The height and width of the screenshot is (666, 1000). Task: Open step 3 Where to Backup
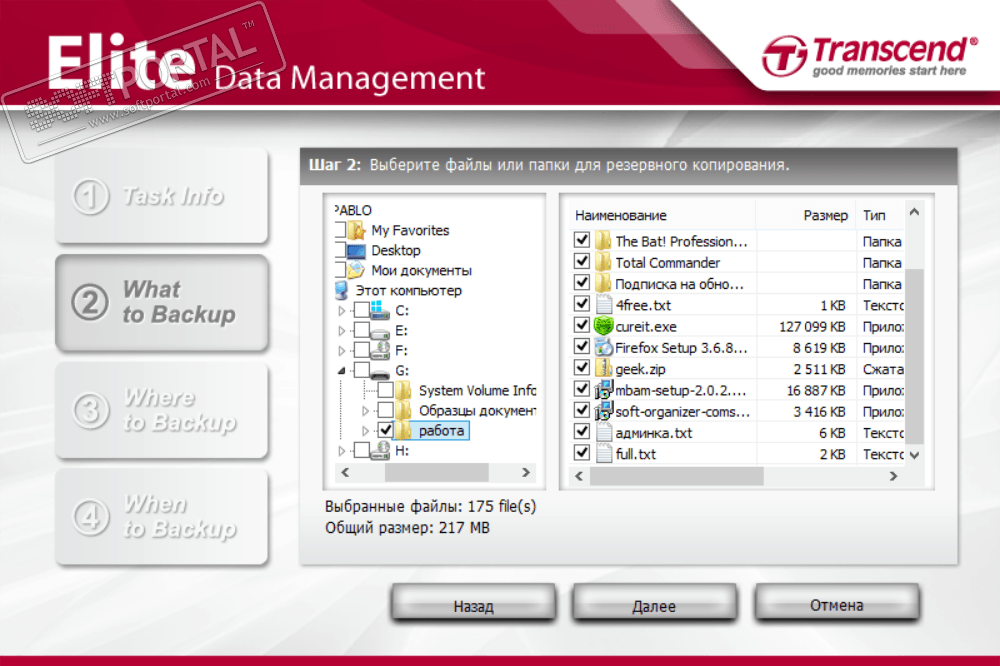[161, 410]
